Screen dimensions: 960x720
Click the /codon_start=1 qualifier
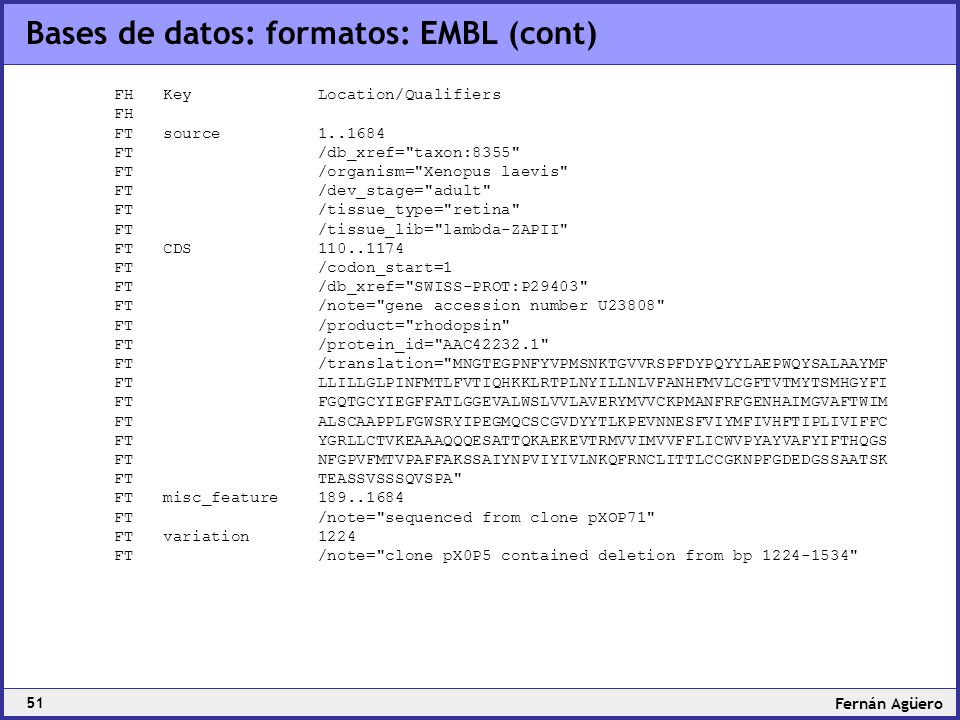click(x=384, y=268)
